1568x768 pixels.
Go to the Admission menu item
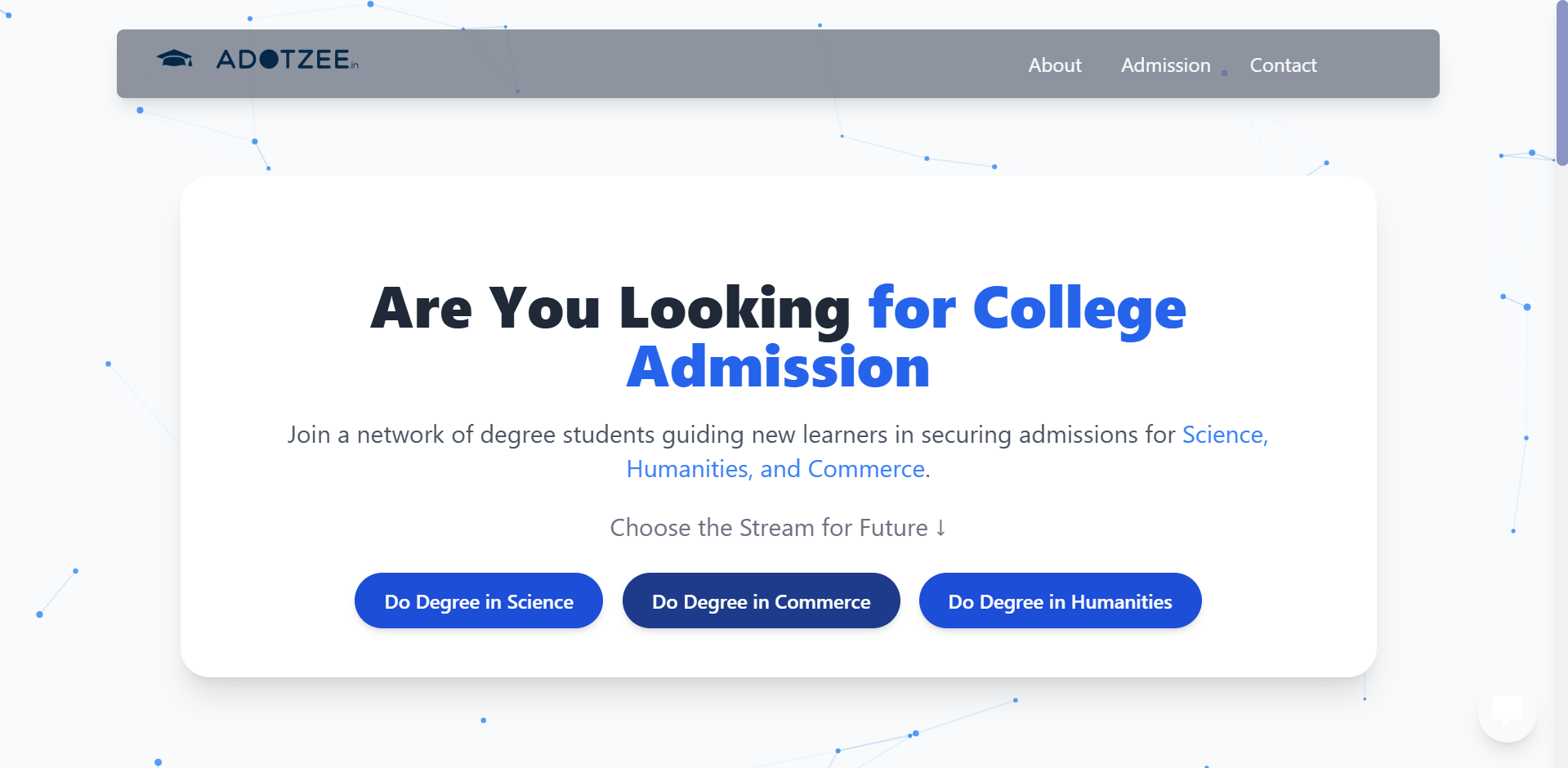coord(1165,65)
